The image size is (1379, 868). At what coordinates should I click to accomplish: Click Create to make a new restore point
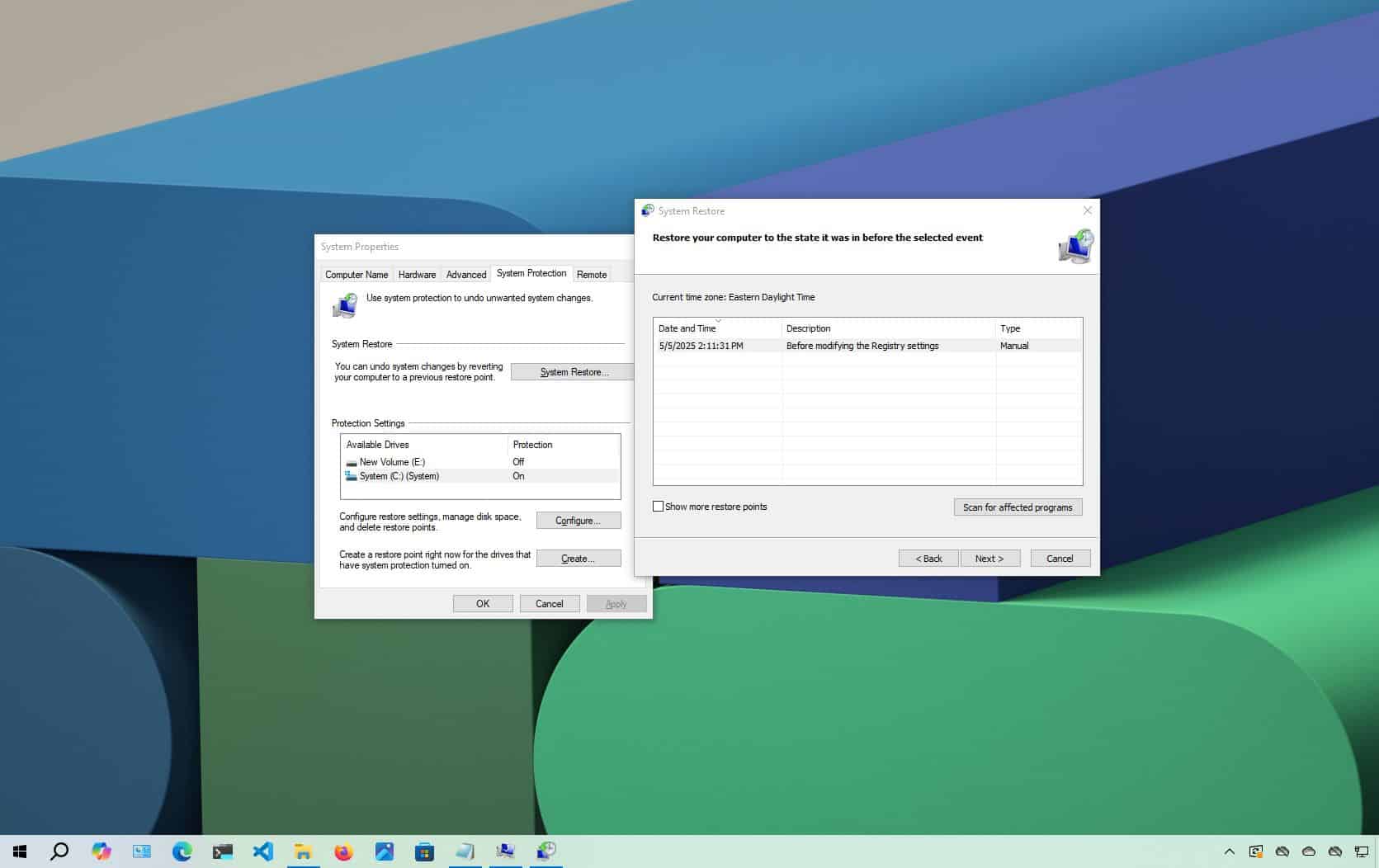tap(578, 558)
